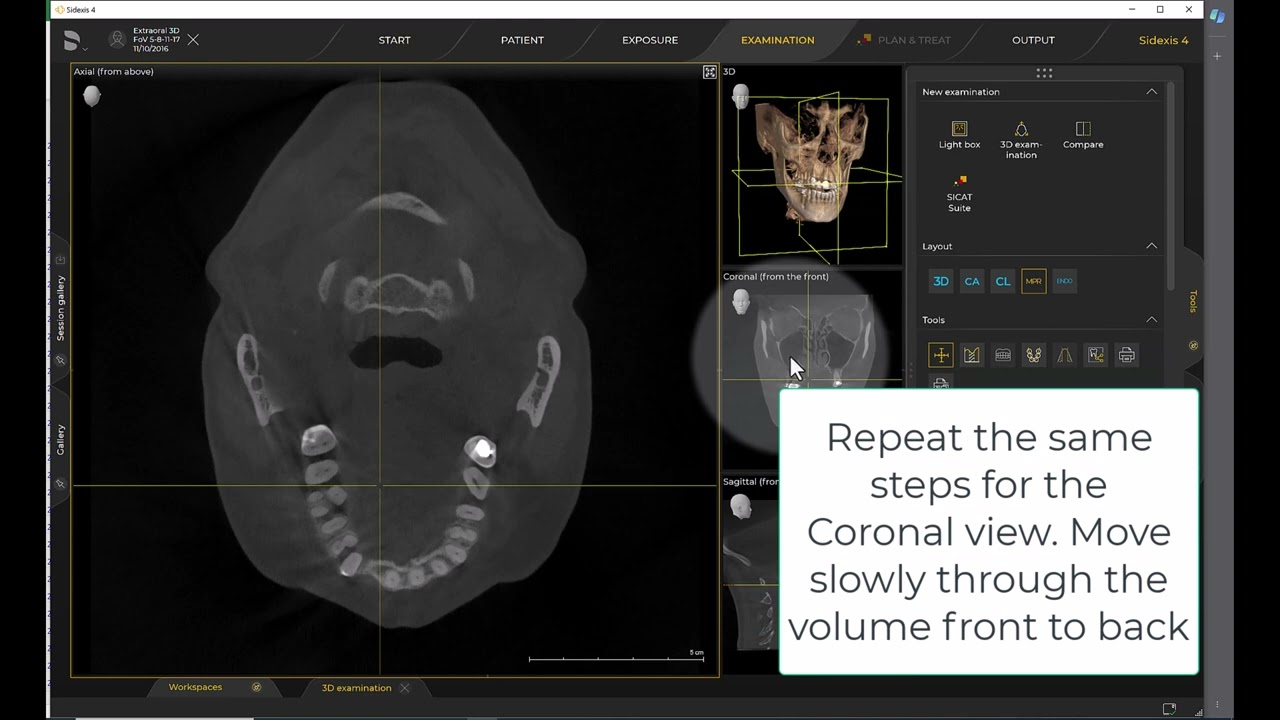Open the Light box examination
The width and height of the screenshot is (1280, 720).
(959, 135)
